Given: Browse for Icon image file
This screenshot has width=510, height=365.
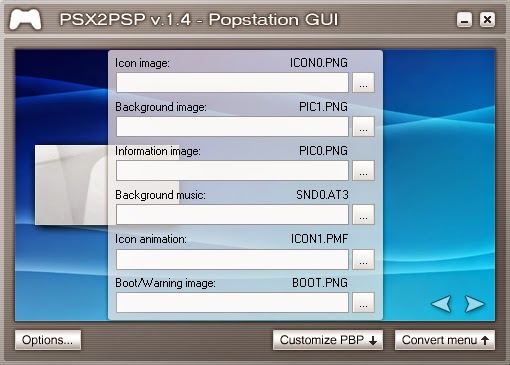Looking at the screenshot, I should click(363, 82).
